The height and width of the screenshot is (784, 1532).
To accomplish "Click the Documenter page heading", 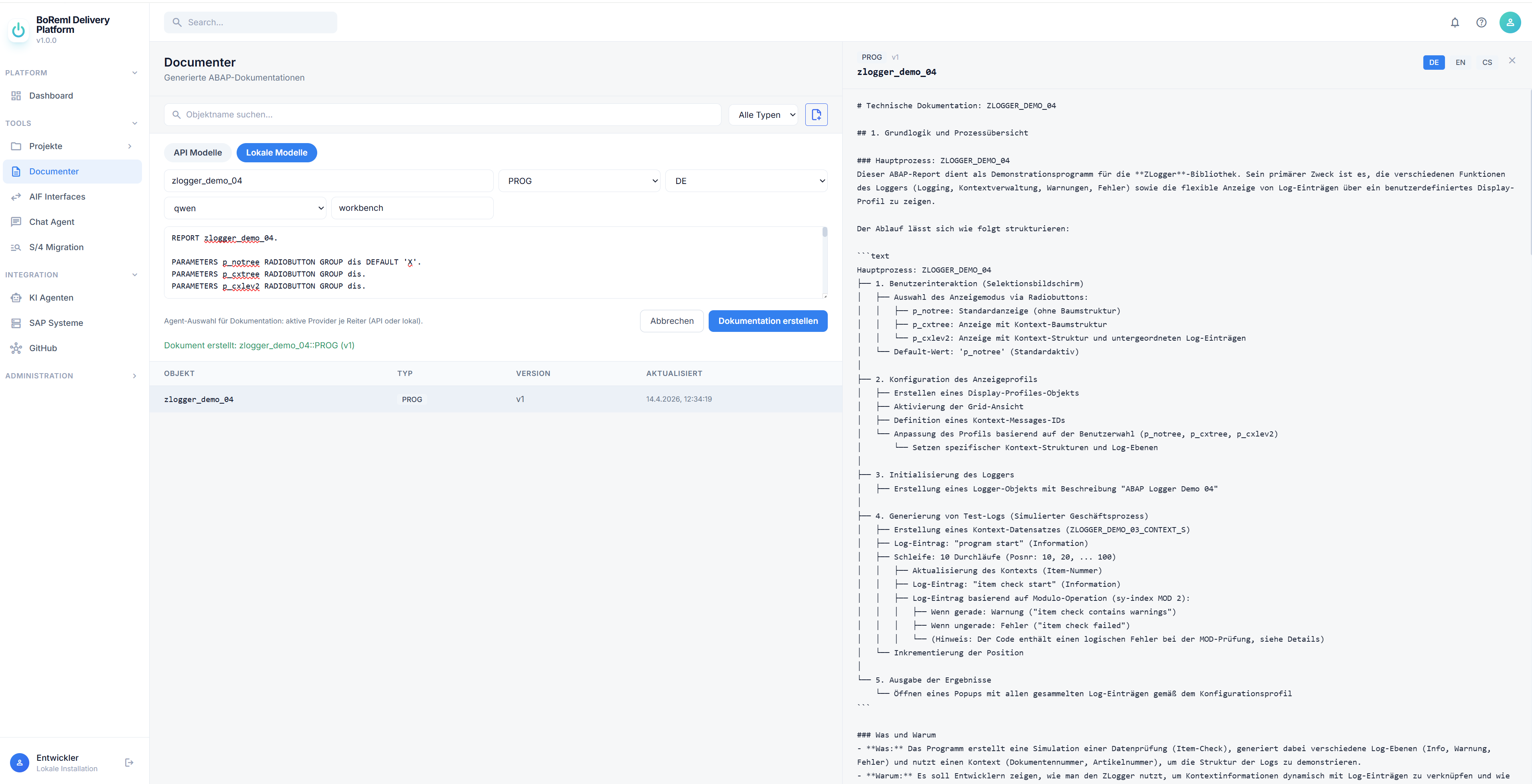I will [200, 63].
